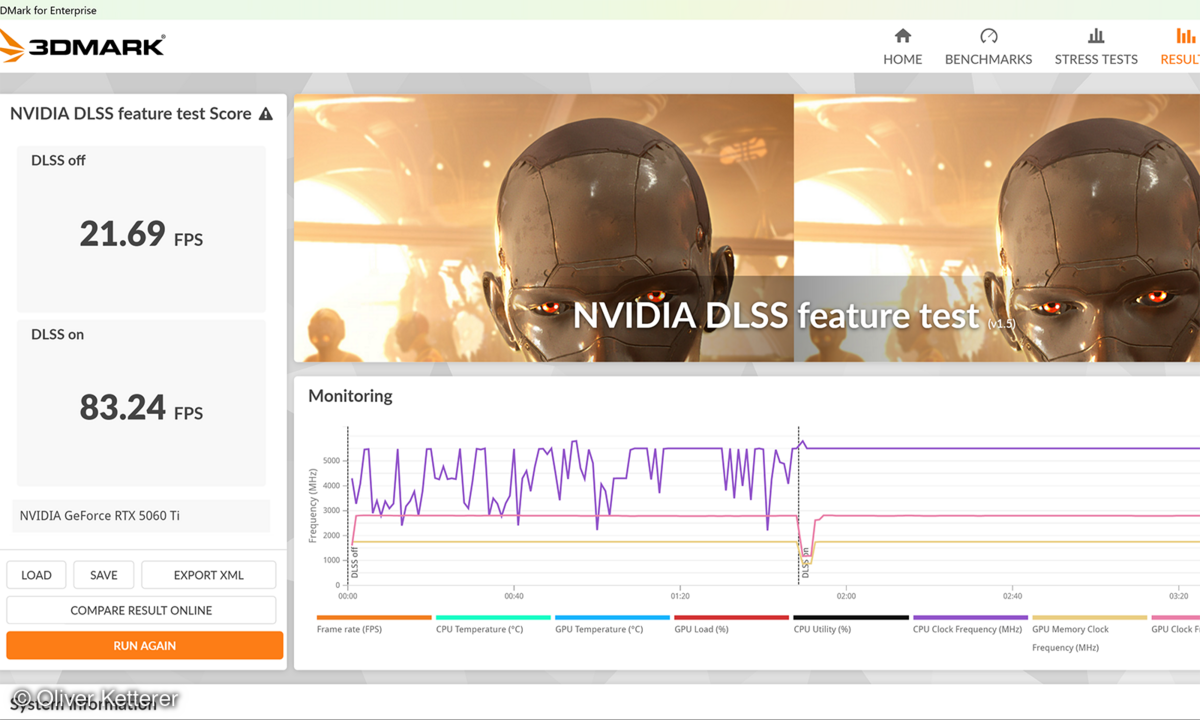Click the warning triangle beside score title

(x=266, y=114)
